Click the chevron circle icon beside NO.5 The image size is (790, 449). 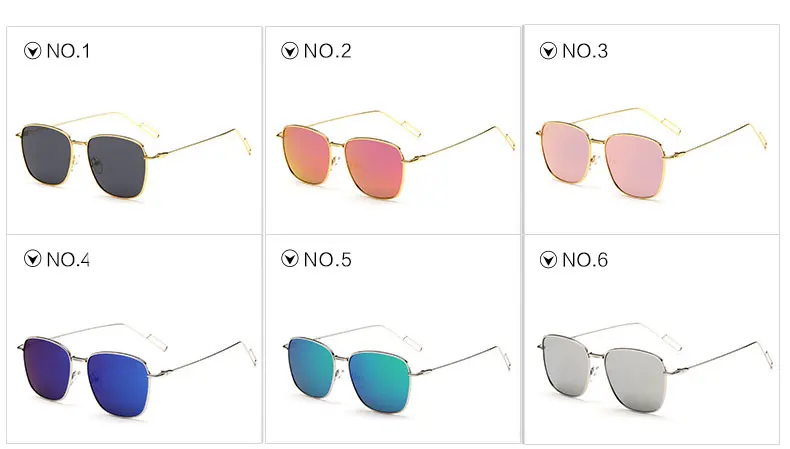(290, 259)
